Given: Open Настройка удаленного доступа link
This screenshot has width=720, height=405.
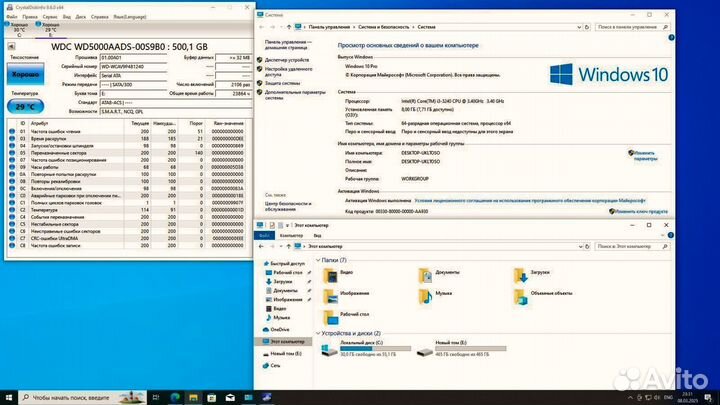Looking at the screenshot, I should tap(288, 72).
